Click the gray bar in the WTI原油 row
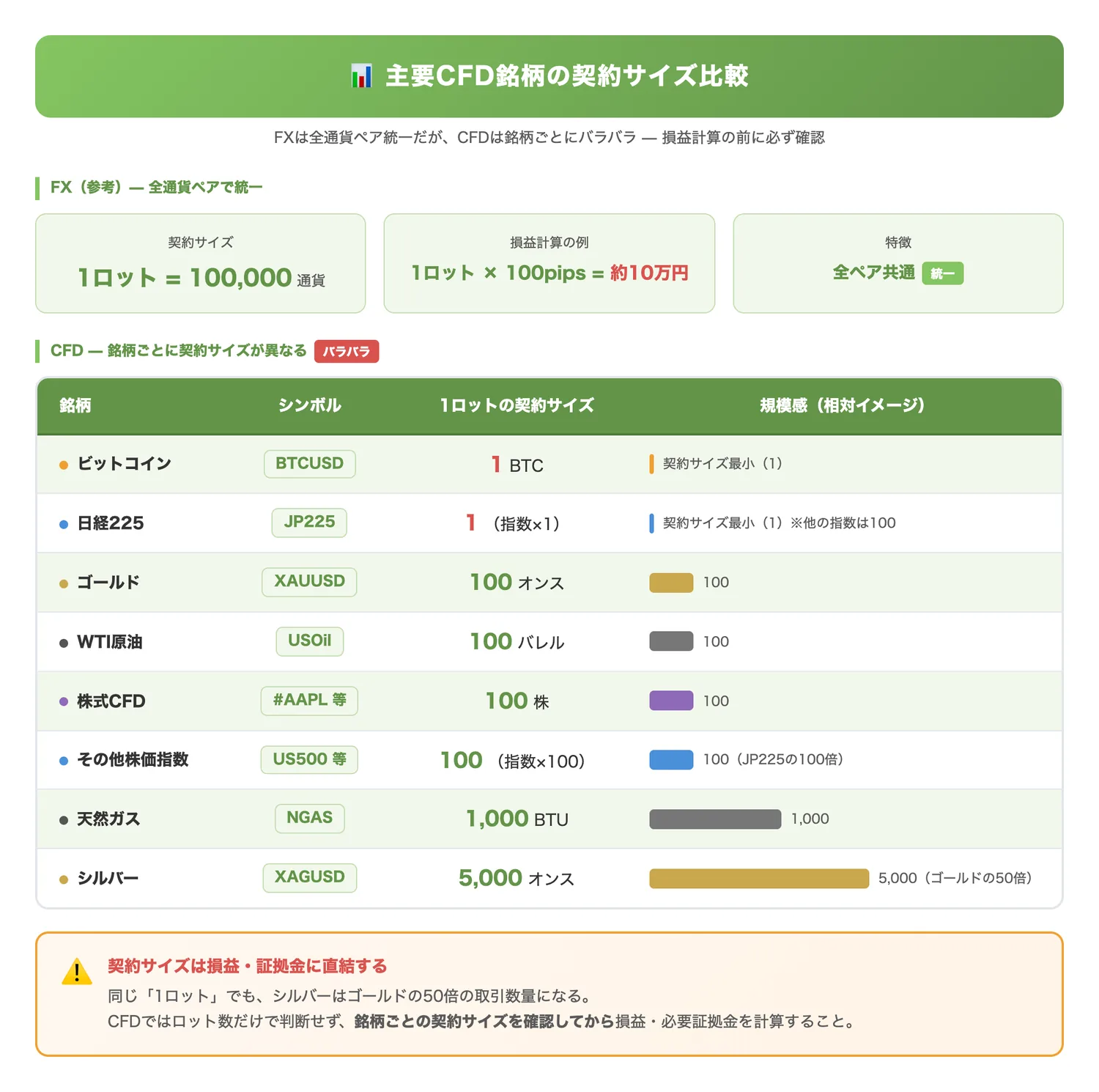This screenshot has width=1099, height=1092. point(671,641)
